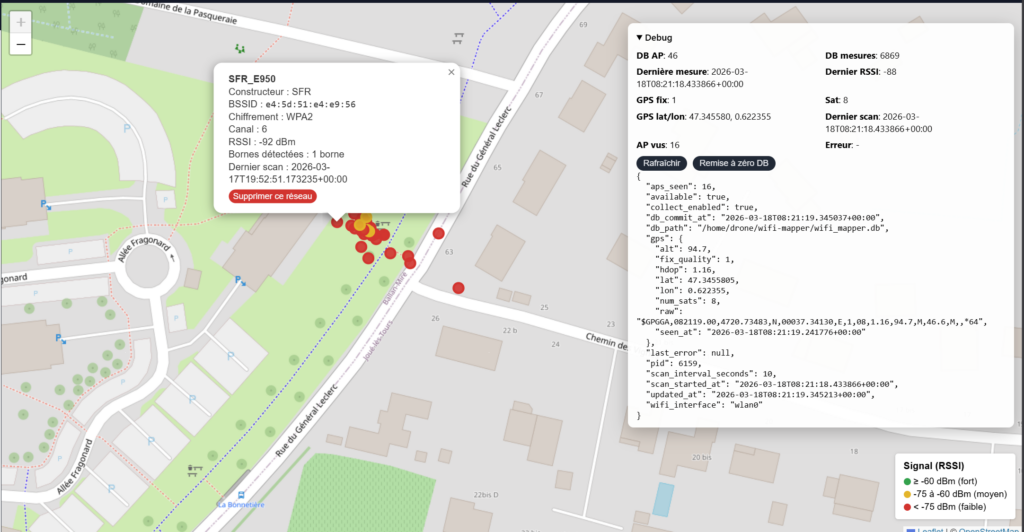The image size is (1024, 532).
Task: Click the playground icon near Pasqueraie road
Action: 238,47
